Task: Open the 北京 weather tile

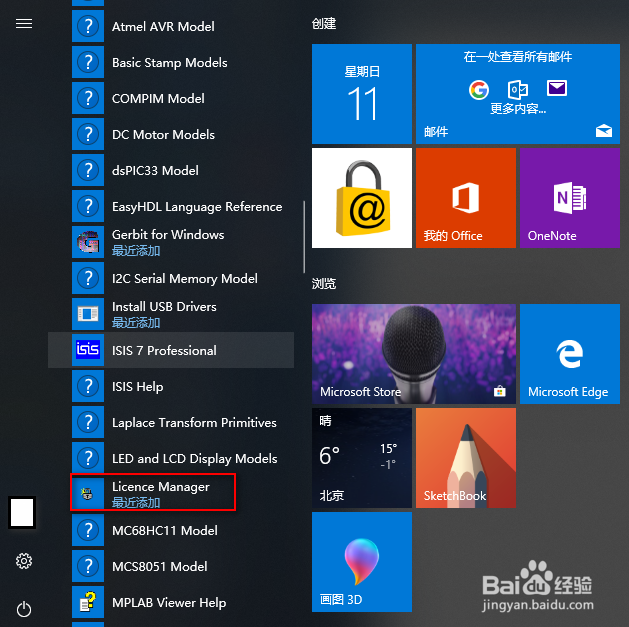Action: coord(362,458)
